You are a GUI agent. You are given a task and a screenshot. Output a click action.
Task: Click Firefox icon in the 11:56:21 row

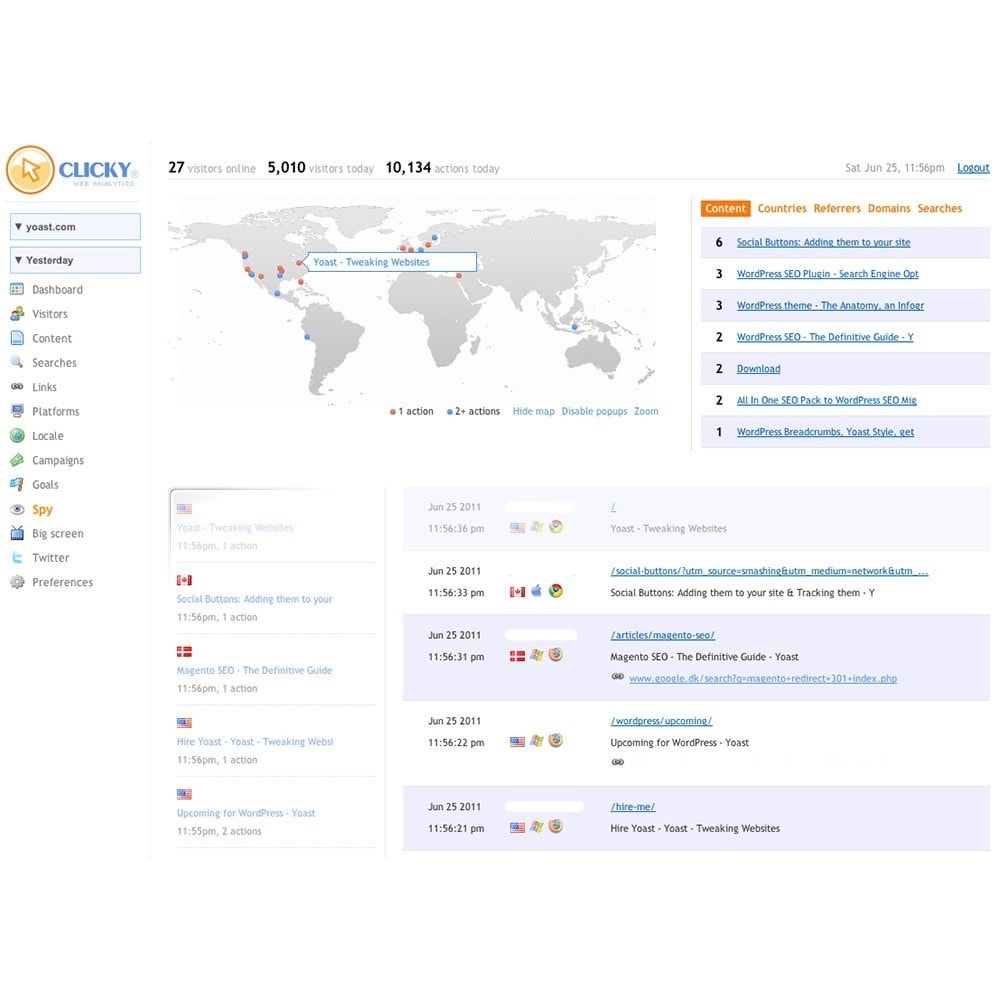(x=556, y=826)
